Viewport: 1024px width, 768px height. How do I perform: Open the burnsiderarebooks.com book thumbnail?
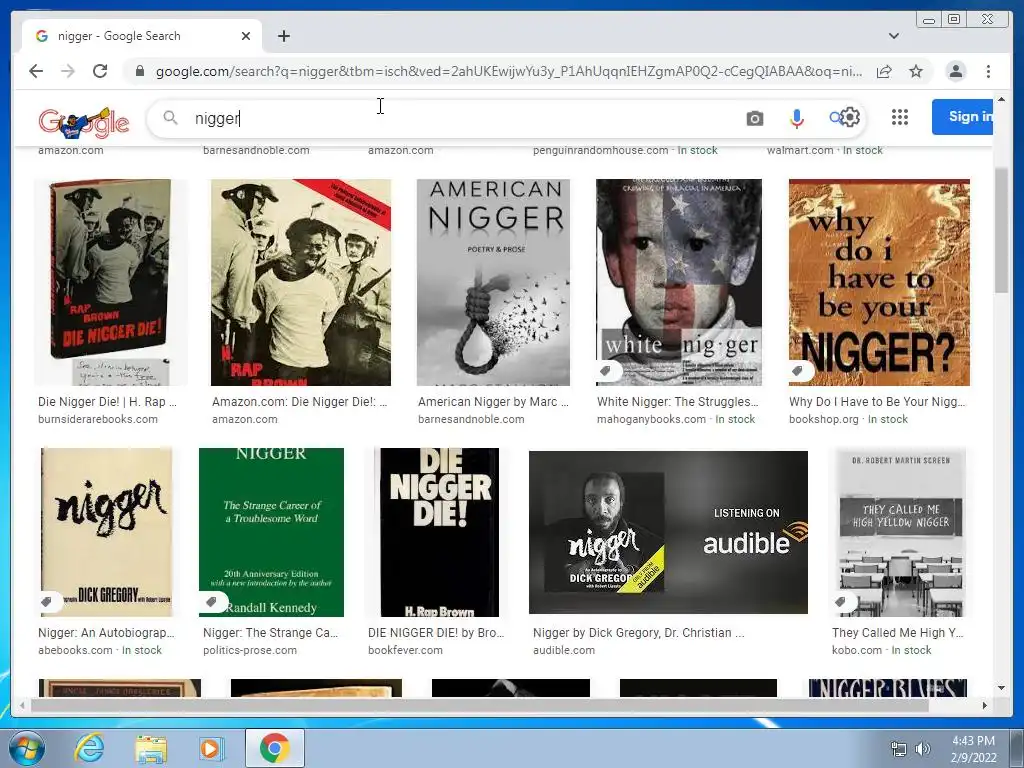(110, 282)
